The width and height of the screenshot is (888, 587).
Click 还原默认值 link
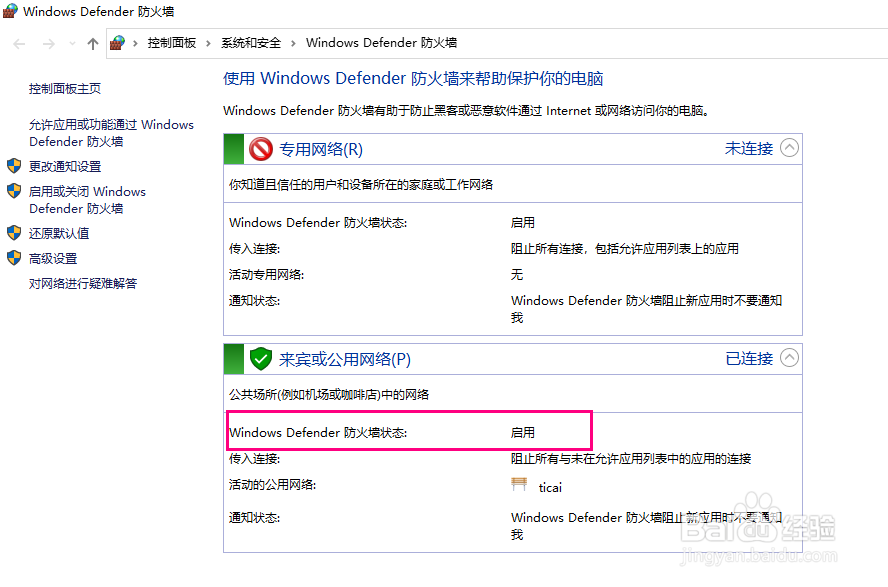click(59, 233)
